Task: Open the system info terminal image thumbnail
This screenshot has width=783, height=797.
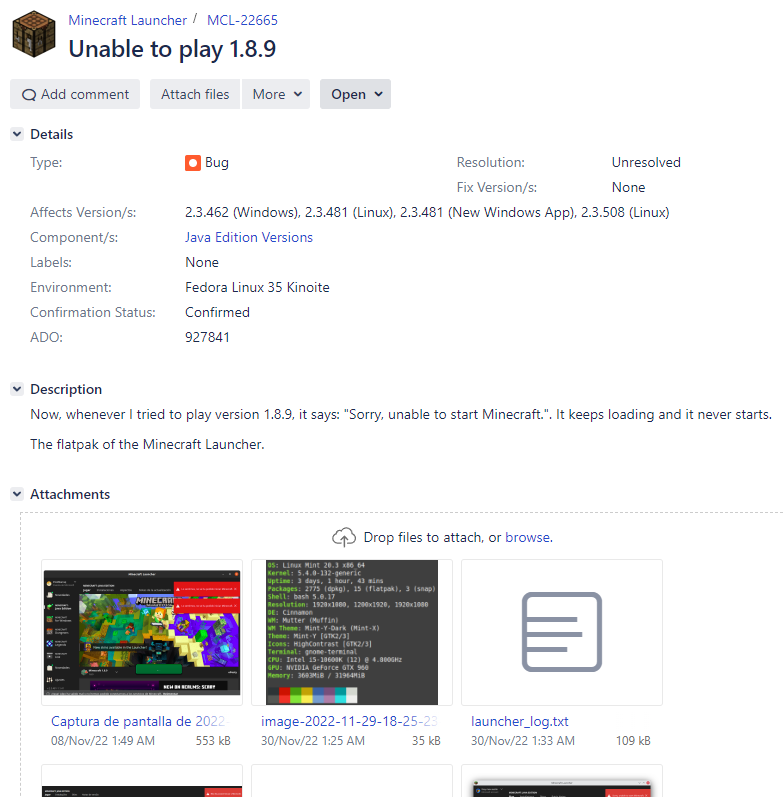Action: [352, 632]
